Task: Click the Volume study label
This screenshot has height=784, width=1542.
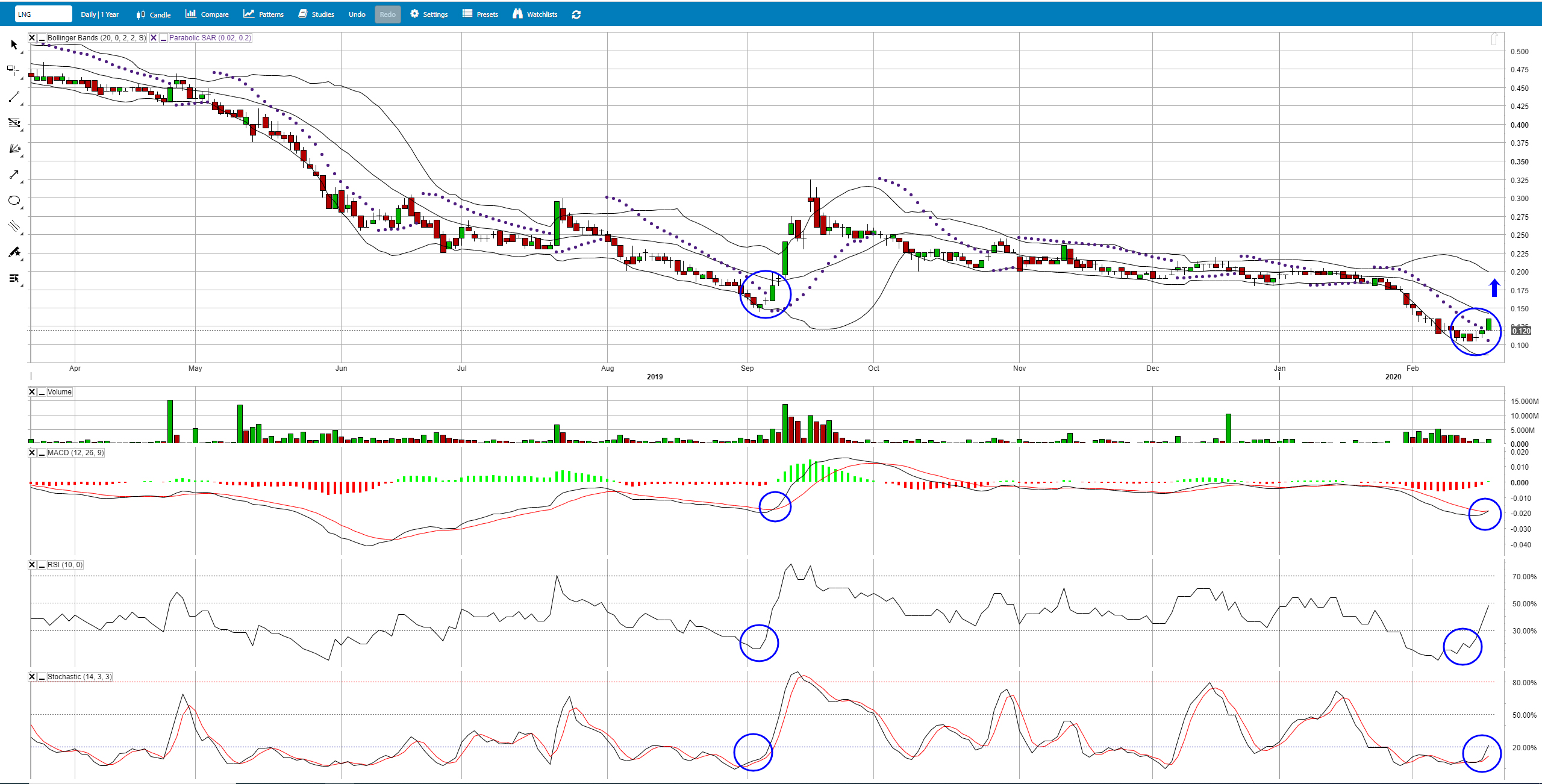Action: pos(60,392)
